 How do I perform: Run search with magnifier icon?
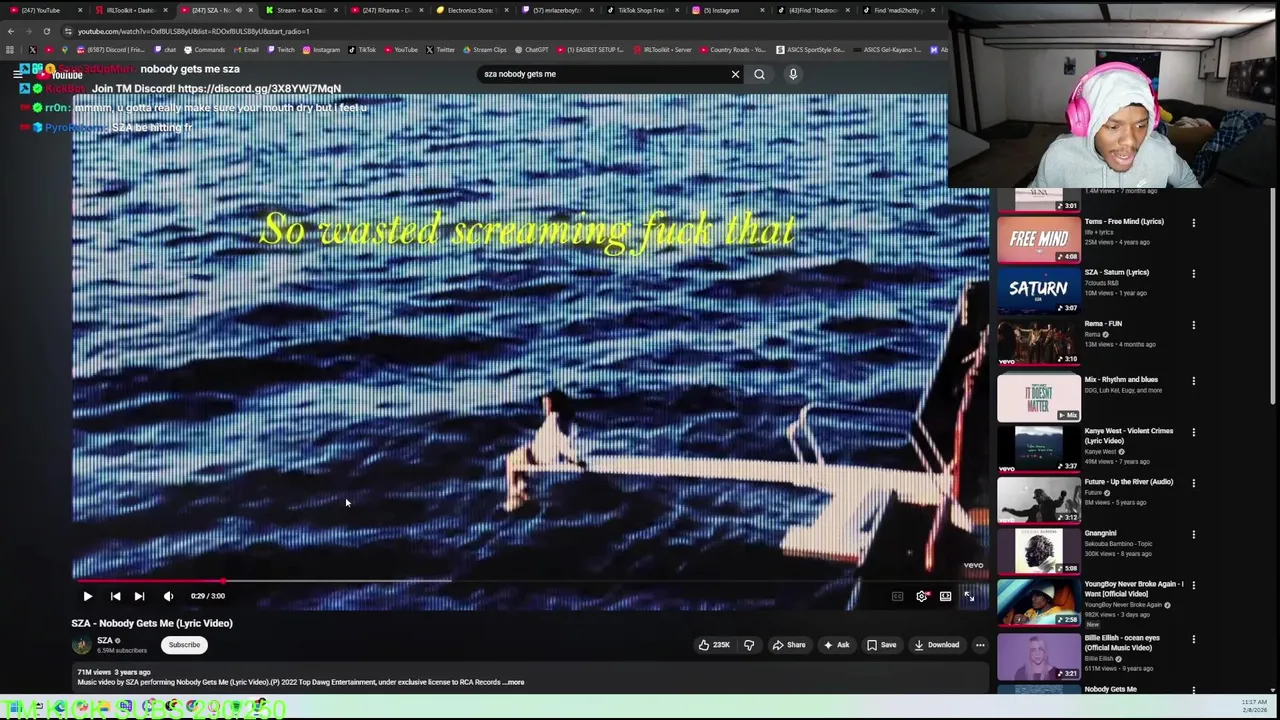pyautogui.click(x=759, y=74)
